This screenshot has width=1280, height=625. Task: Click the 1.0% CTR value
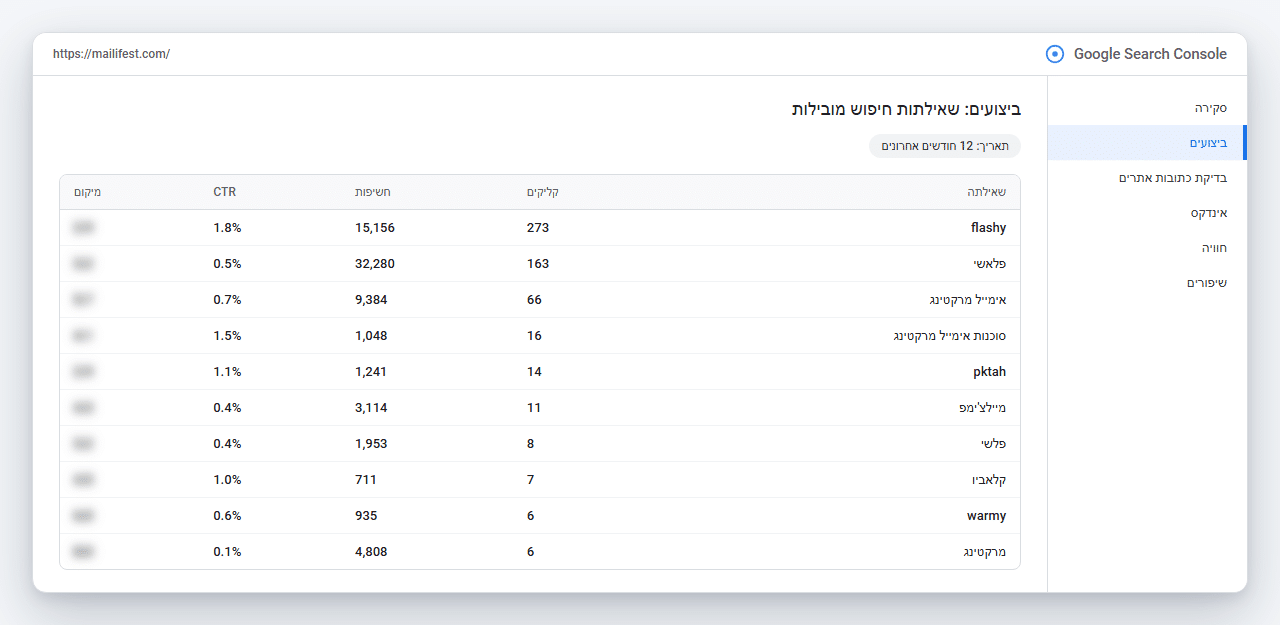[227, 480]
